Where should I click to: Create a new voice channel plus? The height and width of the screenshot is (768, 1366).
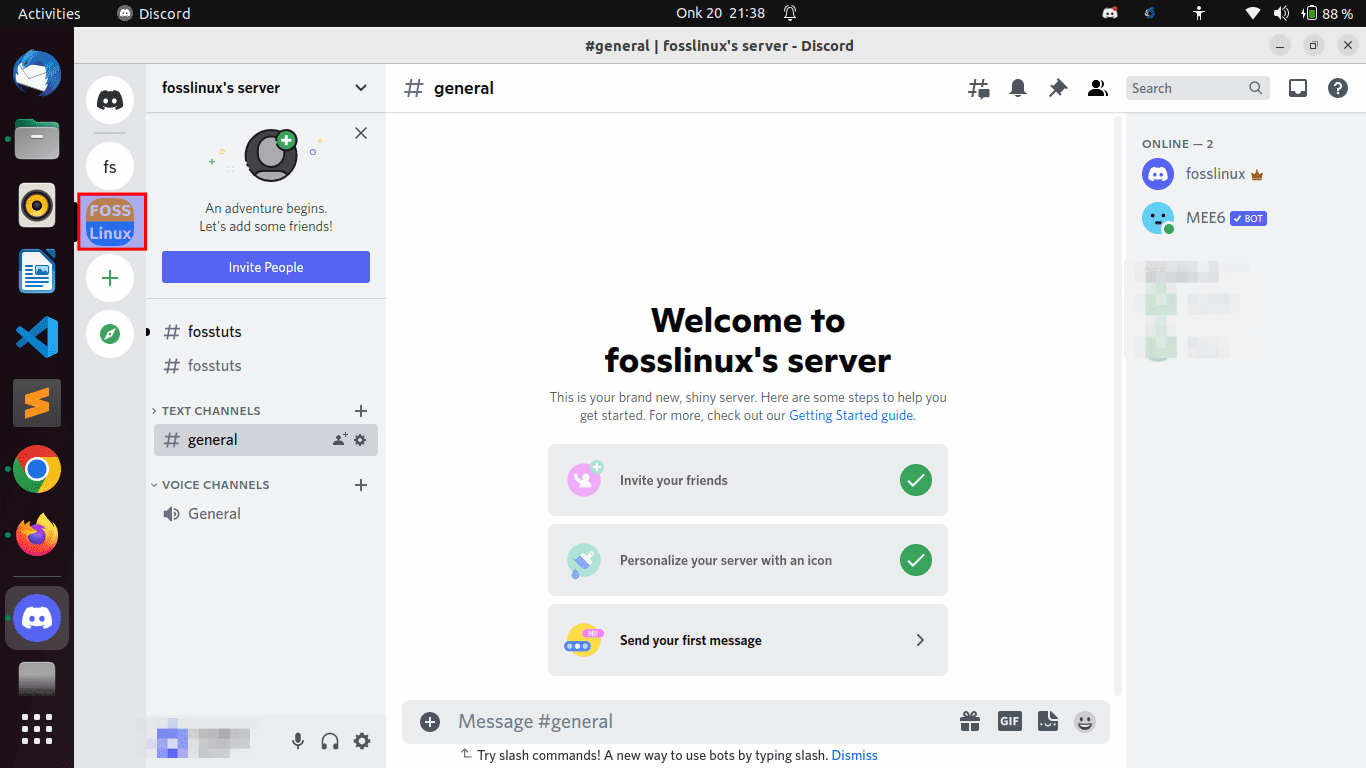coord(361,485)
